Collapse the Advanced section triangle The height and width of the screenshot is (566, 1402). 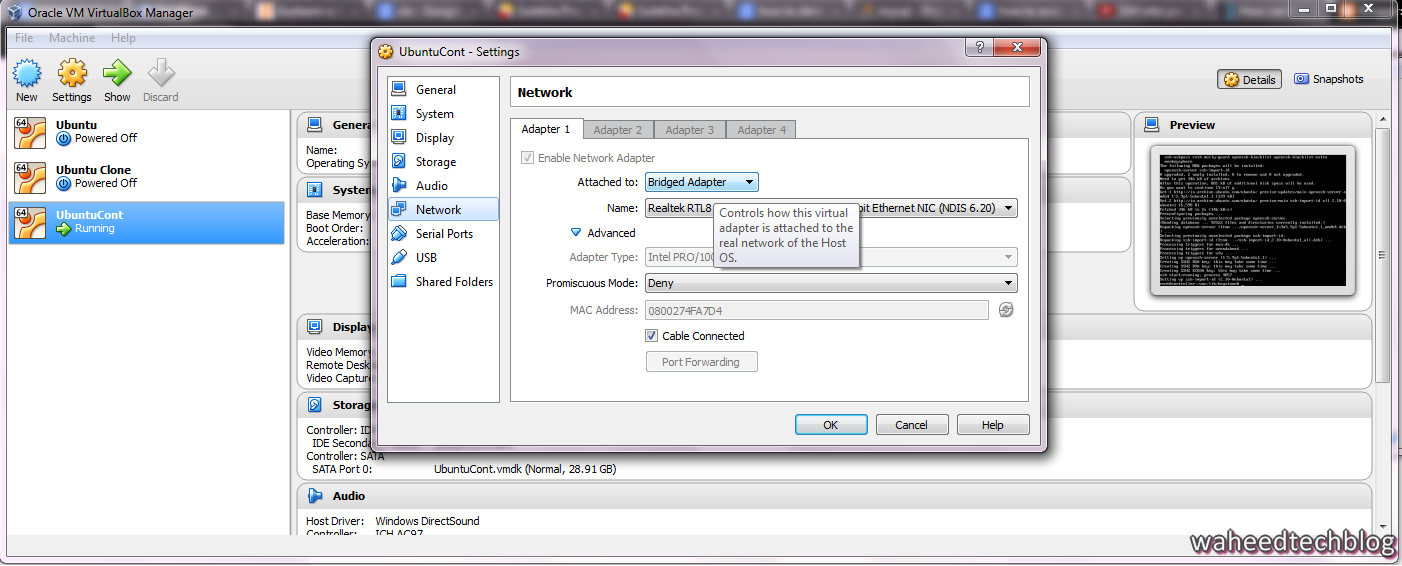coord(576,232)
